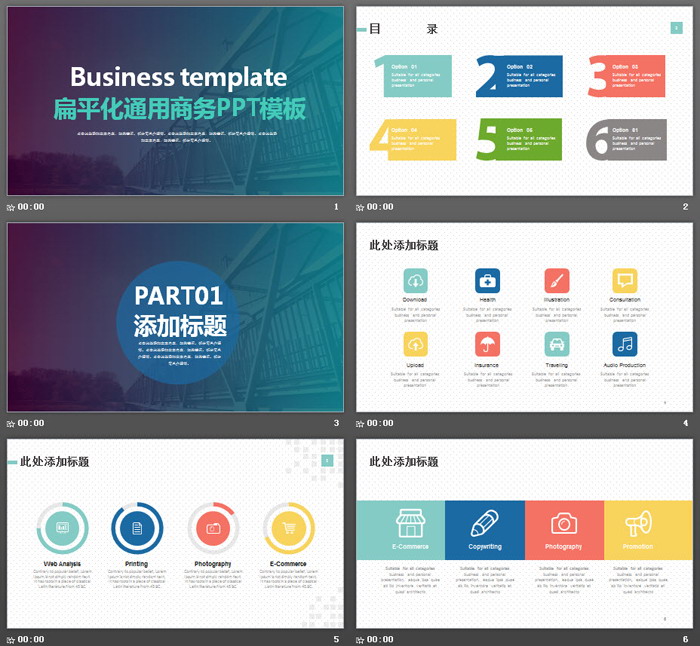
Task: Click the E-Commerce storefront icon on slide 6
Action: [x=410, y=523]
